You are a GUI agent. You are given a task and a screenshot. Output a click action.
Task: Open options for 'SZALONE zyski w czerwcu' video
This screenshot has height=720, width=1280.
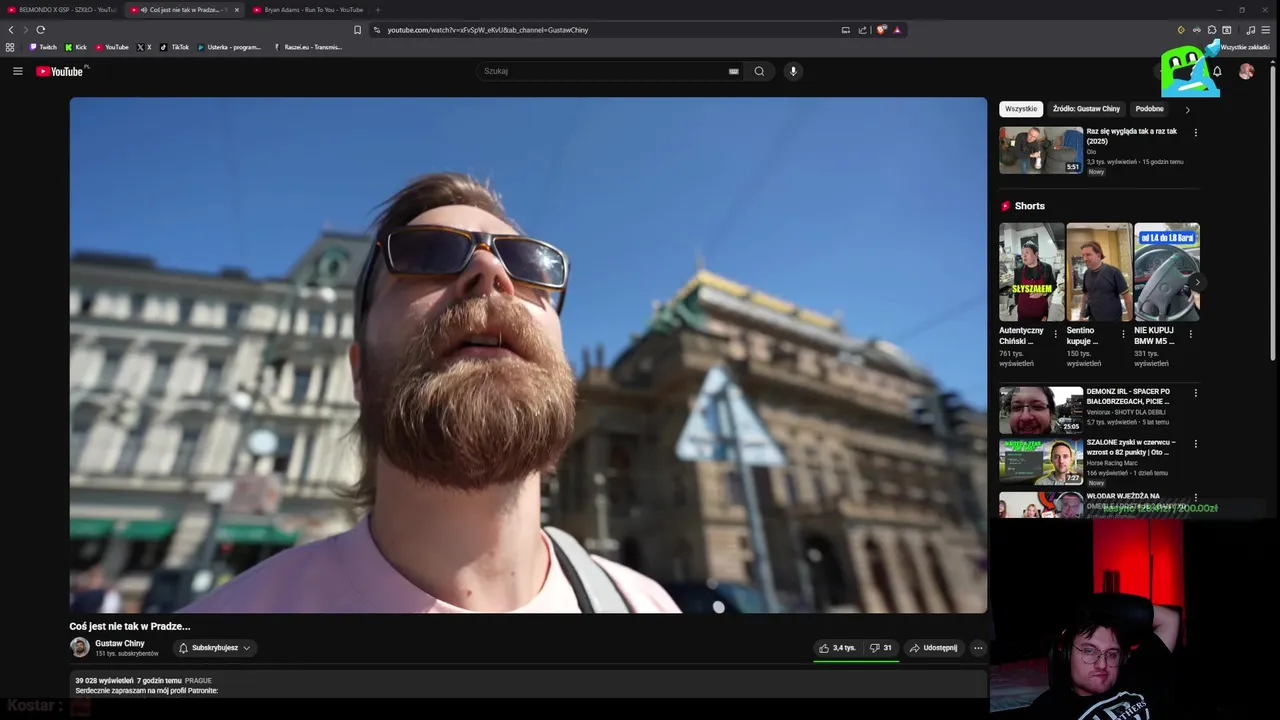[x=1195, y=443]
